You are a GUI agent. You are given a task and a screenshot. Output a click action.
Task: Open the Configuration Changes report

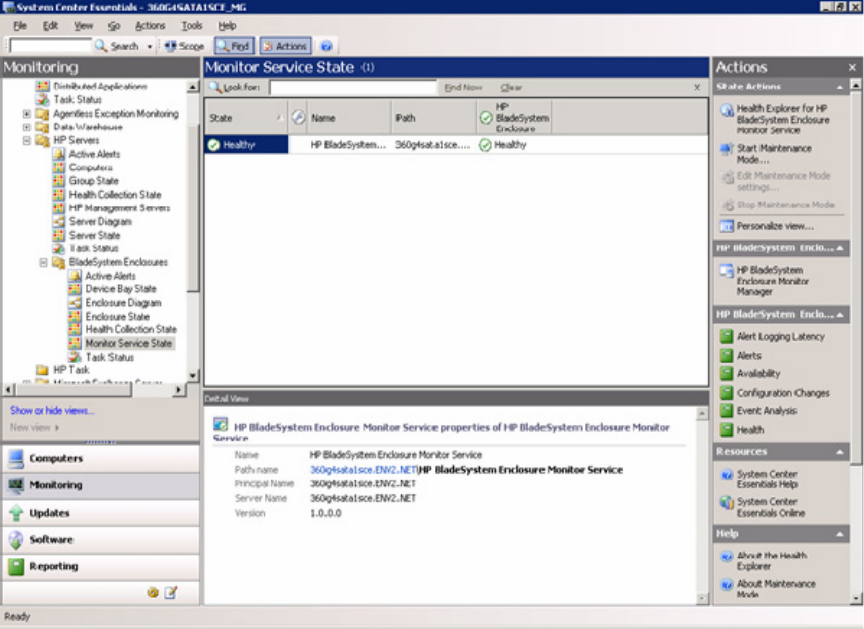pyautogui.click(x=782, y=393)
